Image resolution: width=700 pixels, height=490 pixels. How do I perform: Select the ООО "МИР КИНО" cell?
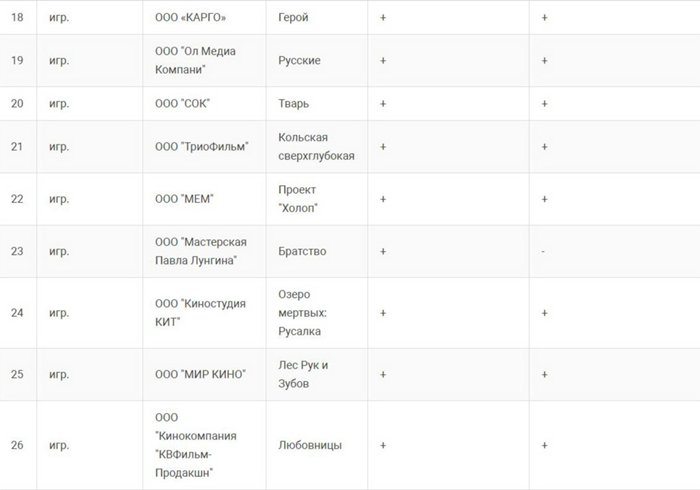(x=204, y=374)
